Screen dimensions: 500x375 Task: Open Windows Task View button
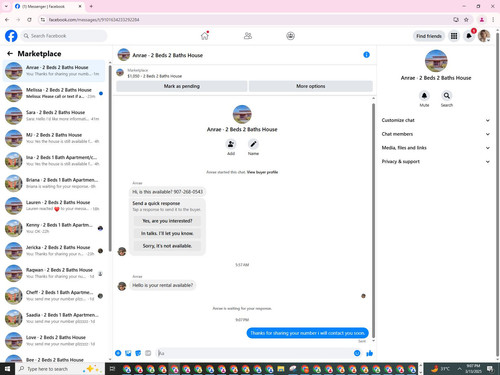[x=112, y=369]
